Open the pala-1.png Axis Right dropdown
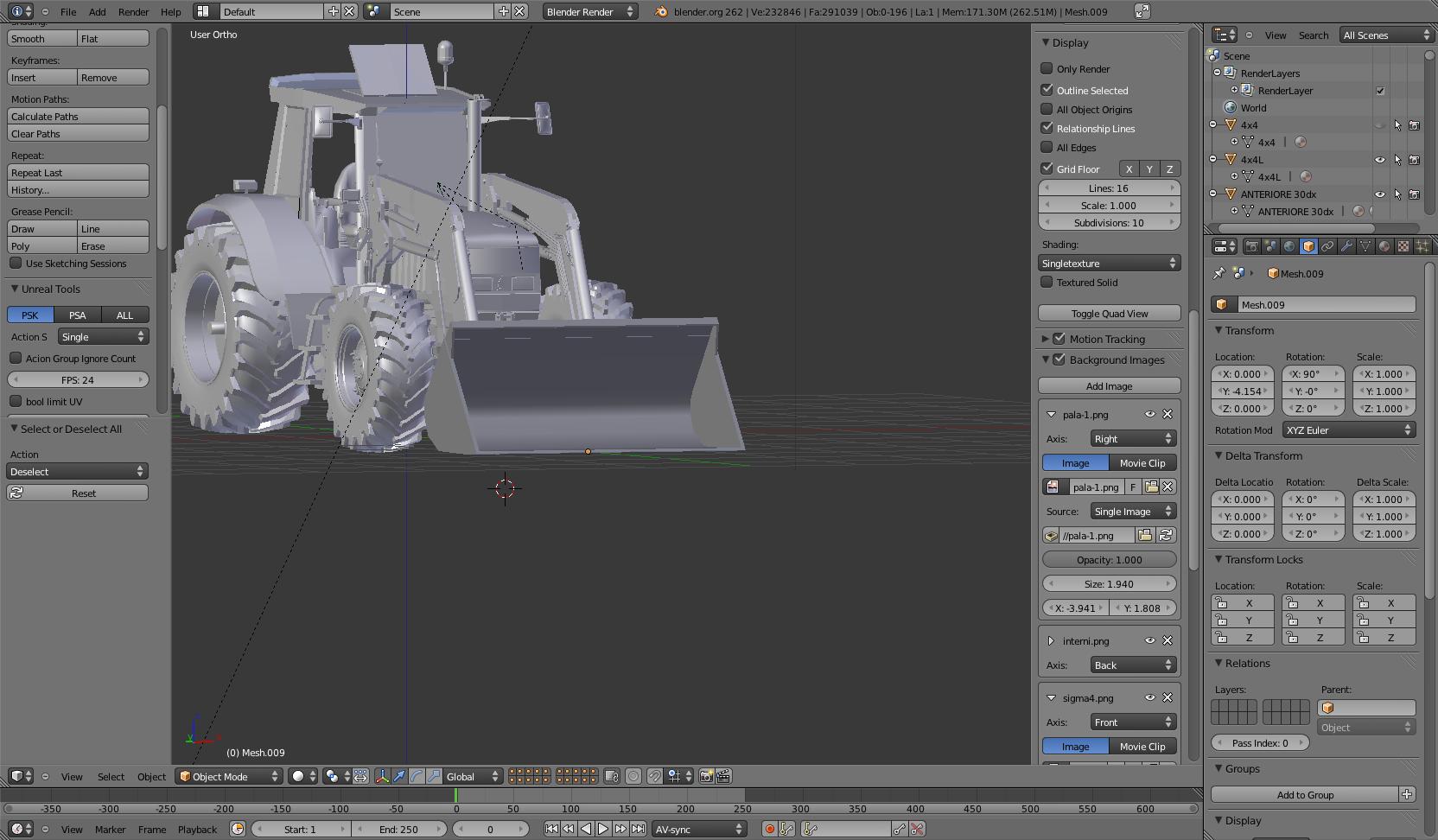1438x840 pixels. click(x=1132, y=438)
